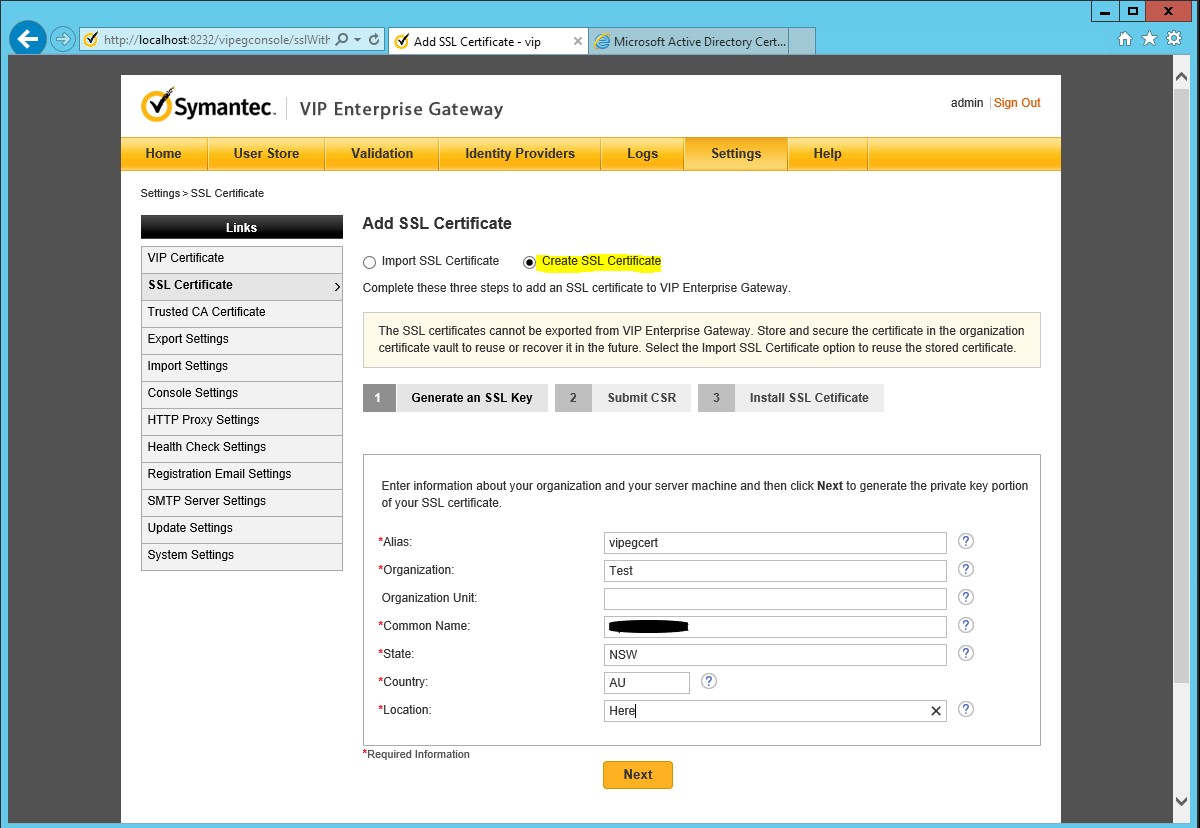The height and width of the screenshot is (828, 1200).
Task: Open Export Settings sidebar link
Action: [242, 340]
